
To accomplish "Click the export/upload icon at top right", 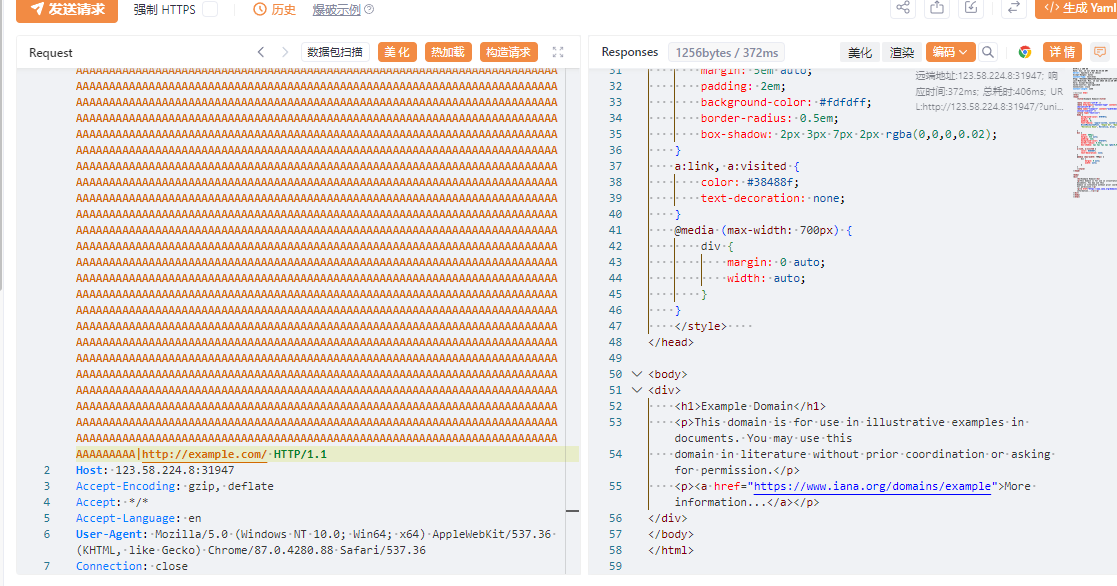I will click(x=936, y=9).
